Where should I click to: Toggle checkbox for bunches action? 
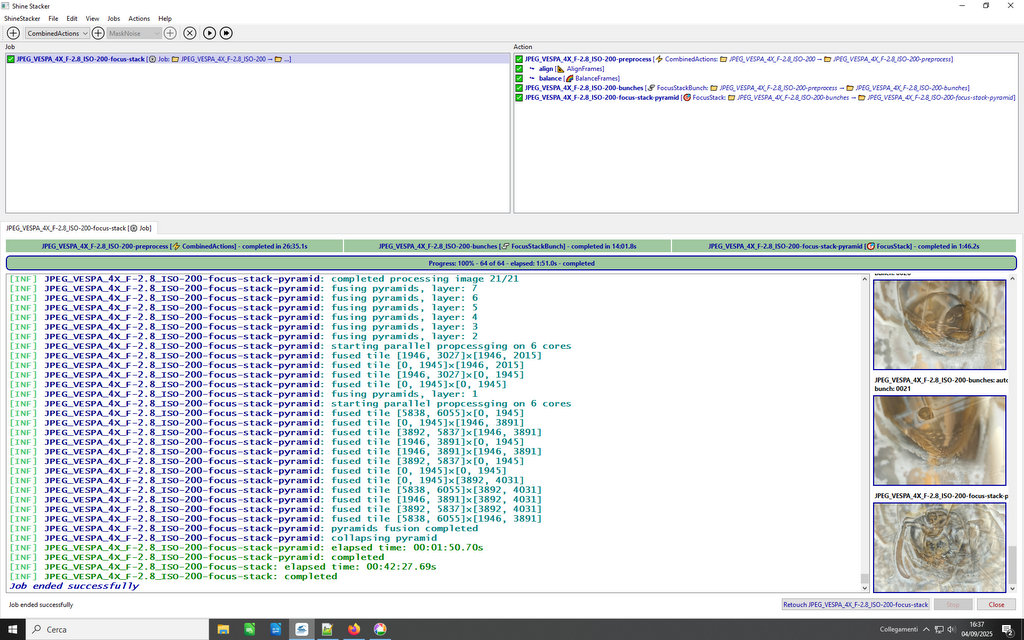(519, 88)
